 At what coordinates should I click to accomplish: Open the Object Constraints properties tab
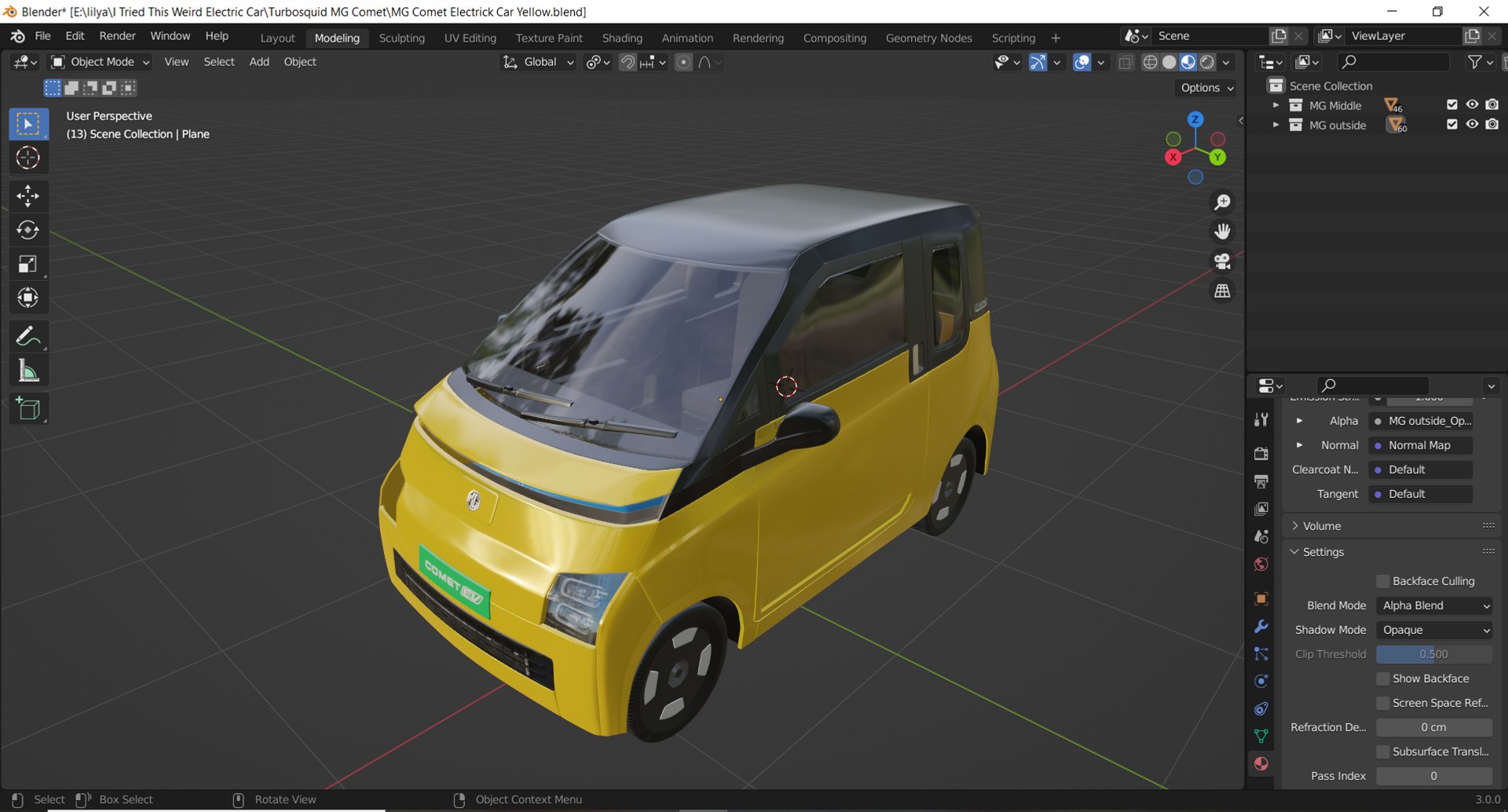(x=1261, y=709)
